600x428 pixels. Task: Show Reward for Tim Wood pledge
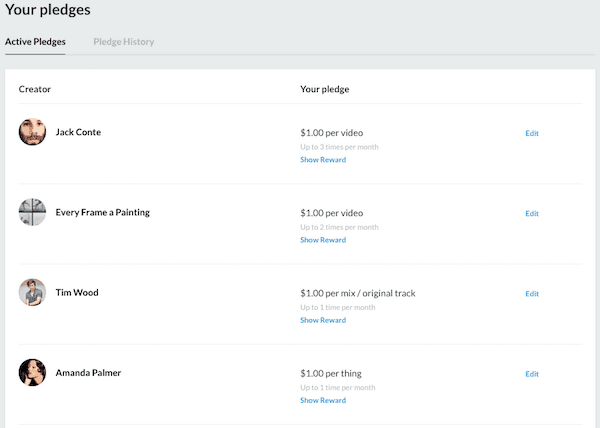(323, 320)
